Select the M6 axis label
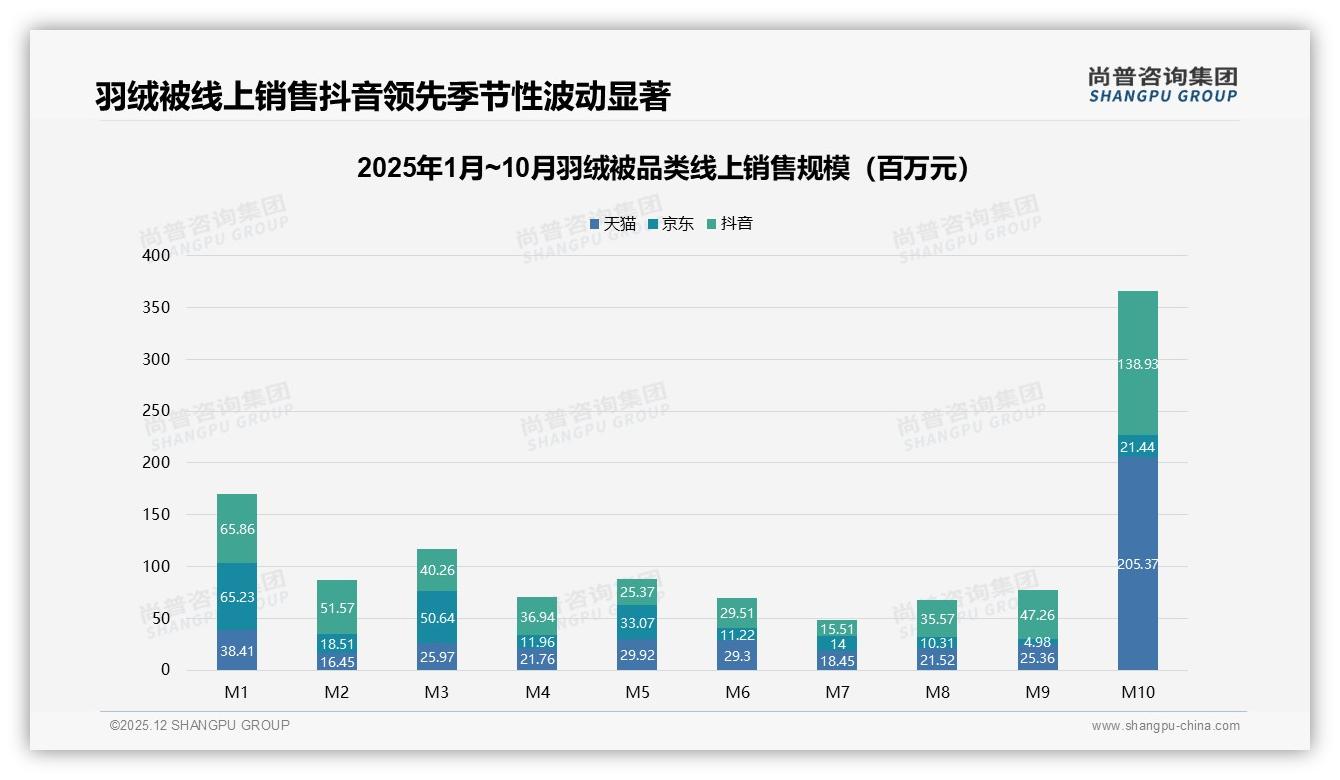This screenshot has width=1340, height=780. tap(737, 691)
